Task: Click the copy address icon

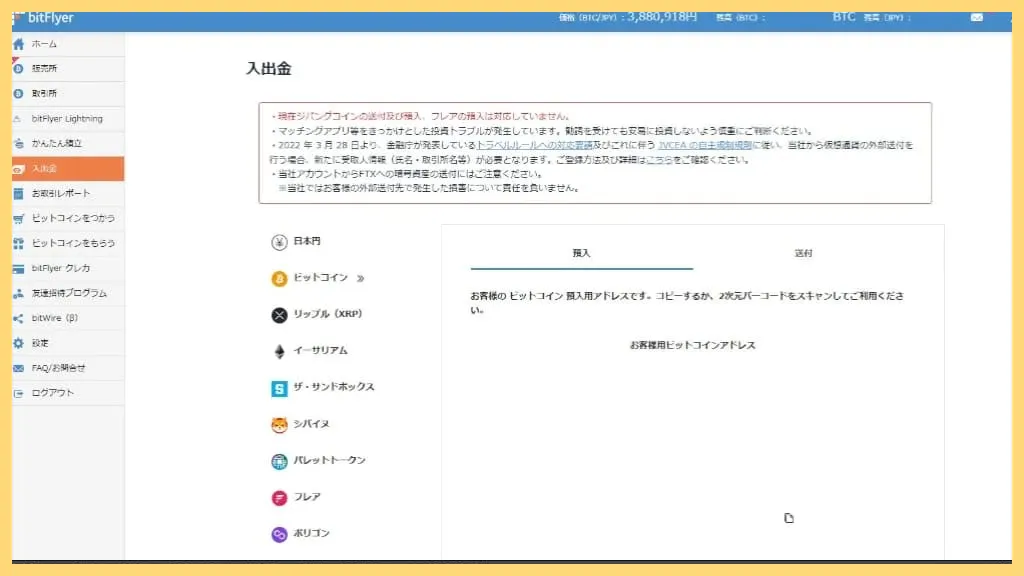Action: (789, 518)
